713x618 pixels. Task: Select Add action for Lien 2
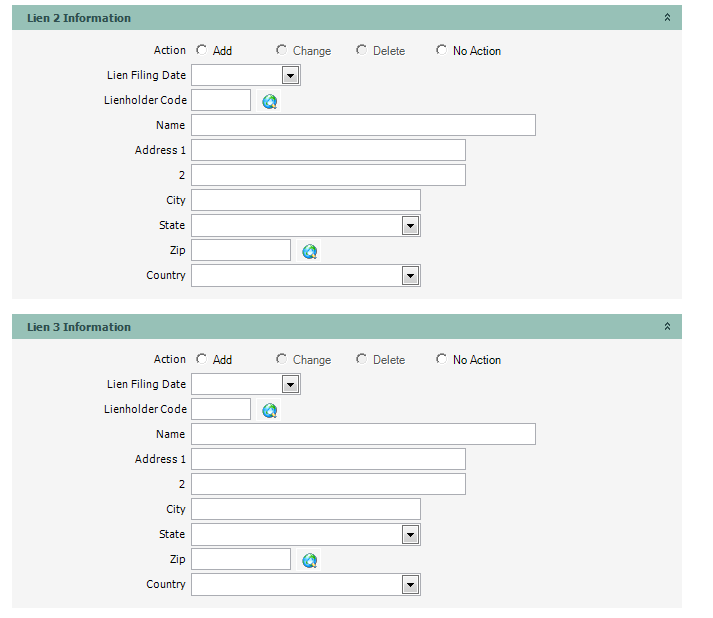tap(201, 50)
